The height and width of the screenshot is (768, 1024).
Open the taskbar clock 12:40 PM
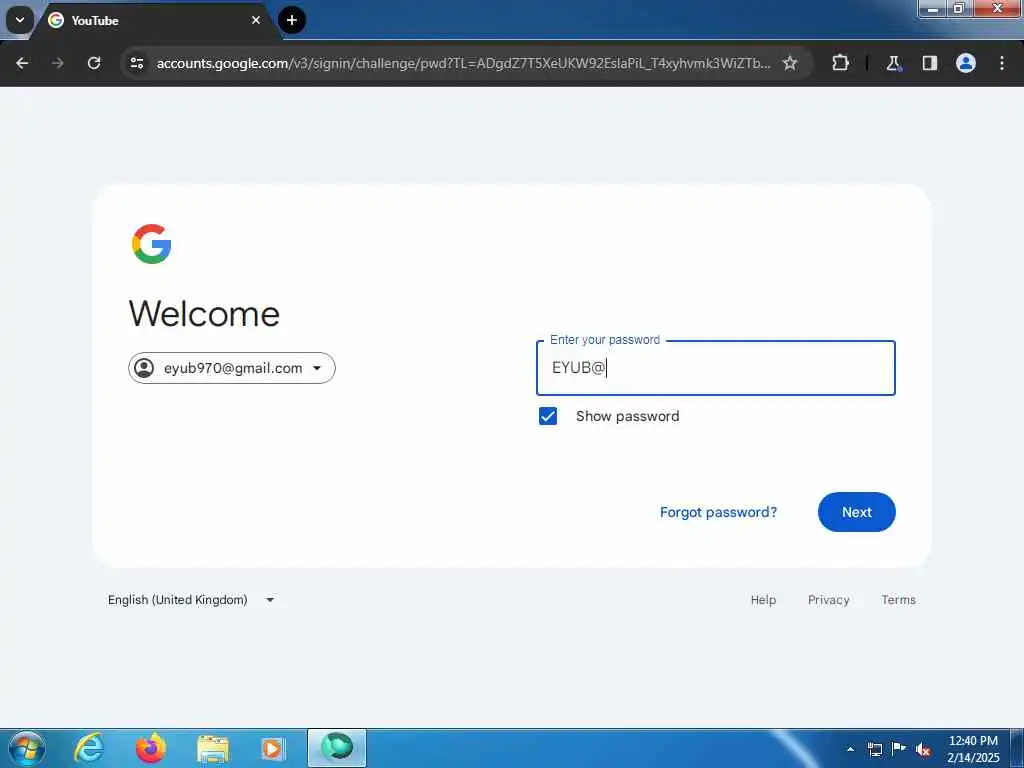973,749
